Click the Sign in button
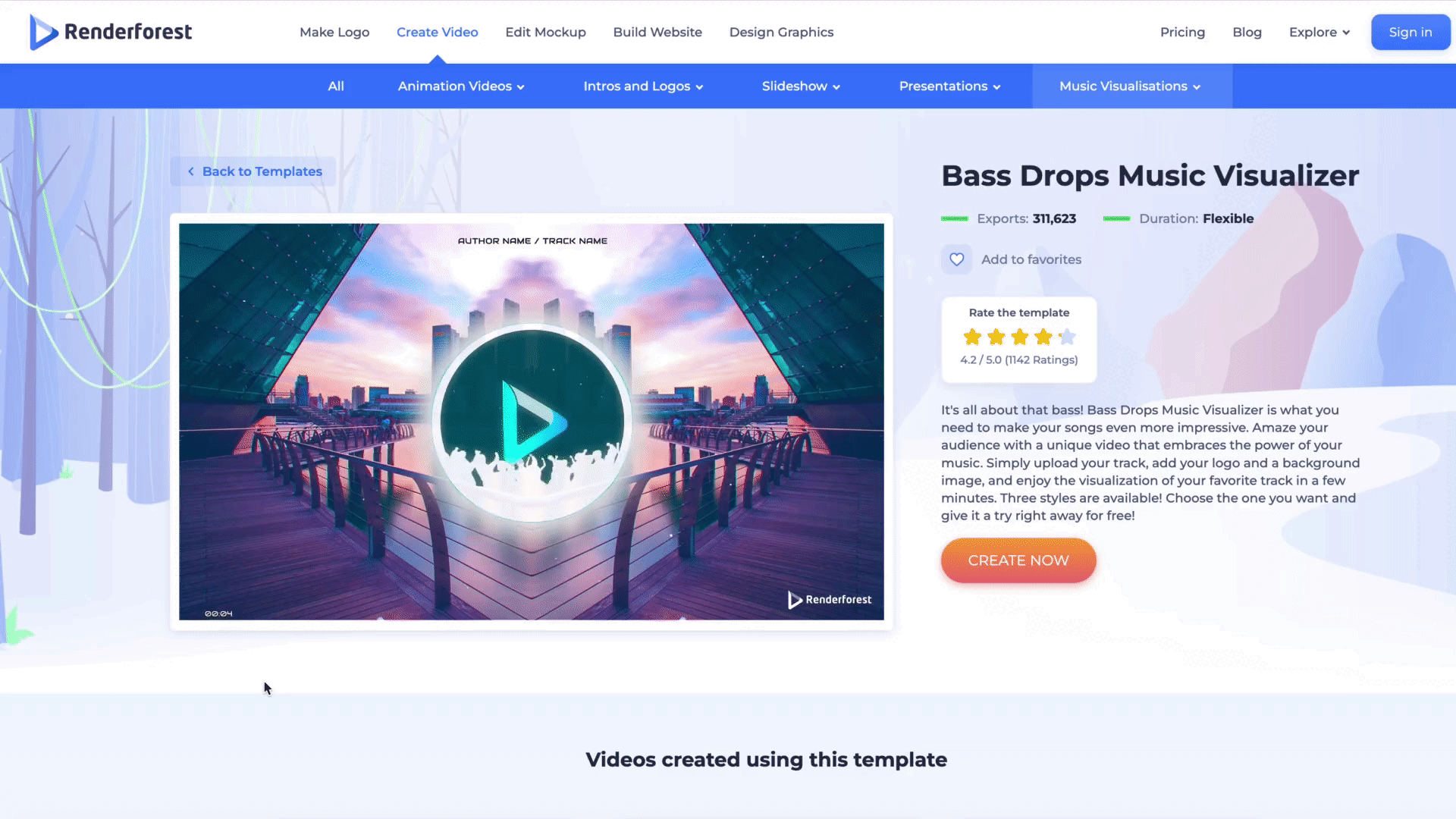Screen dimensions: 1456x819 coord(1410,32)
